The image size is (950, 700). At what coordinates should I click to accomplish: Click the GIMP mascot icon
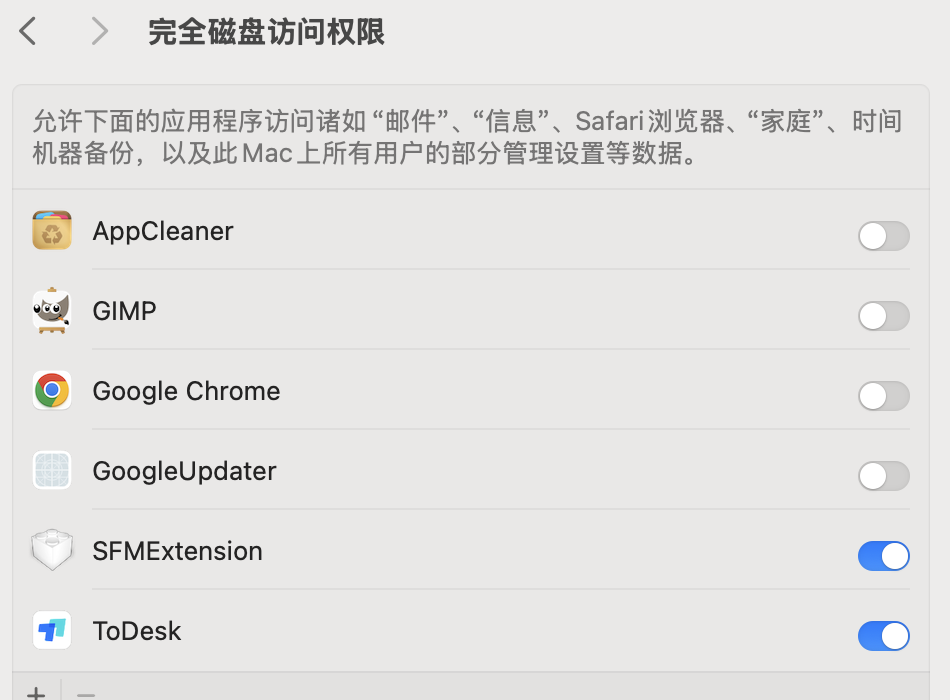click(x=51, y=310)
